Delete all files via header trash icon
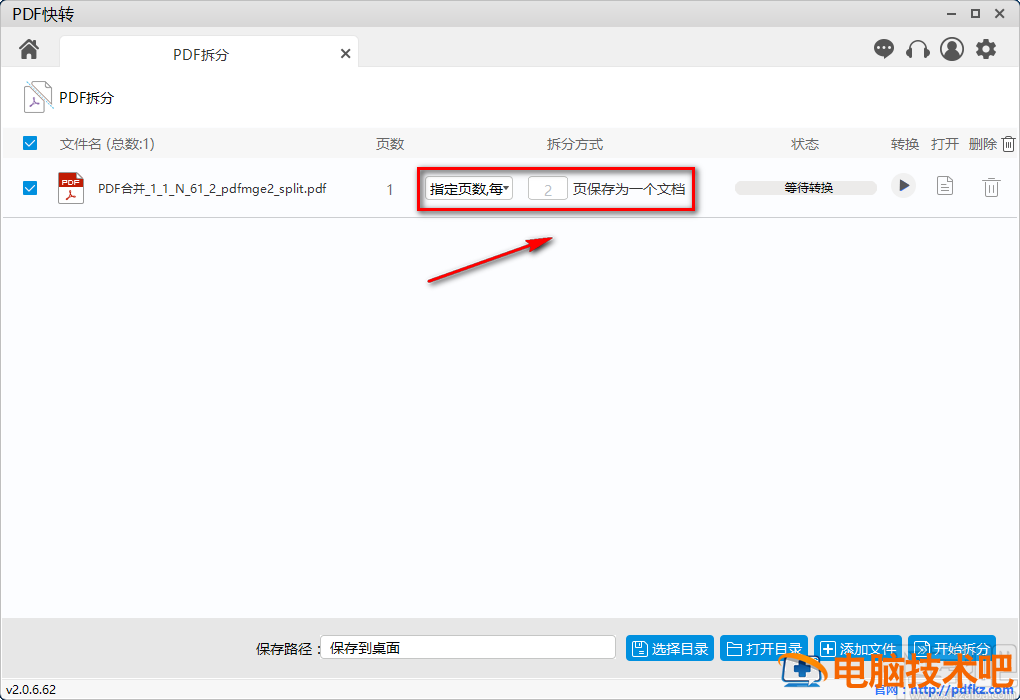 coord(1008,144)
